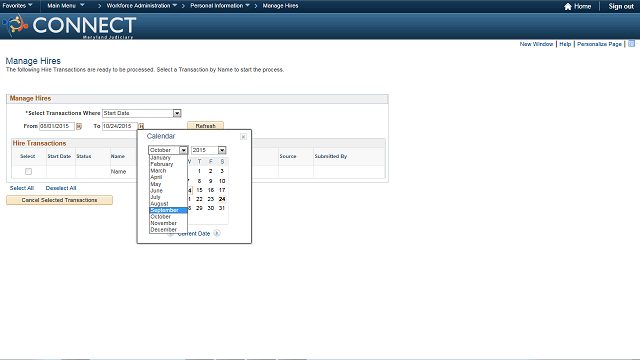Image resolution: width=640 pixels, height=360 pixels.
Task: Choose June in month list
Action: [168, 191]
